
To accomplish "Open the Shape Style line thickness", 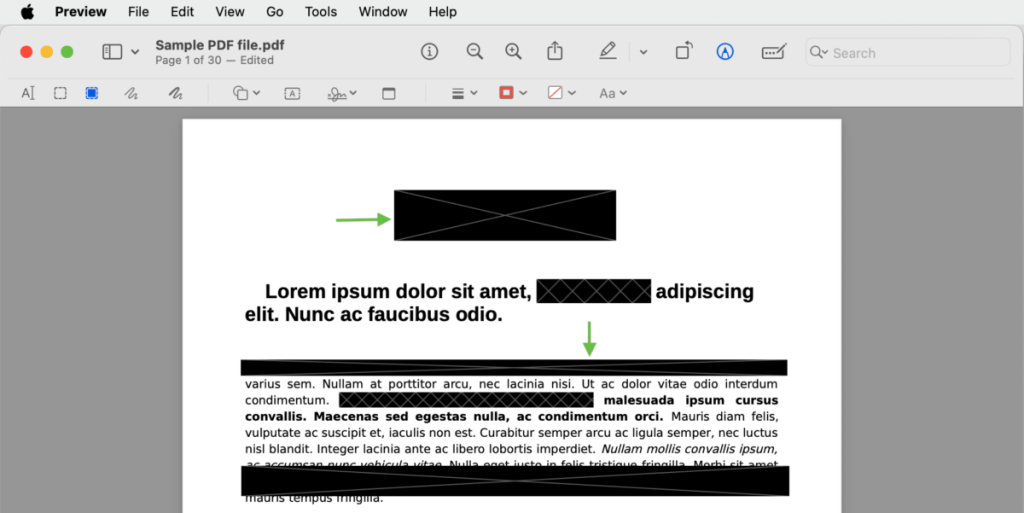I will coord(458,94).
